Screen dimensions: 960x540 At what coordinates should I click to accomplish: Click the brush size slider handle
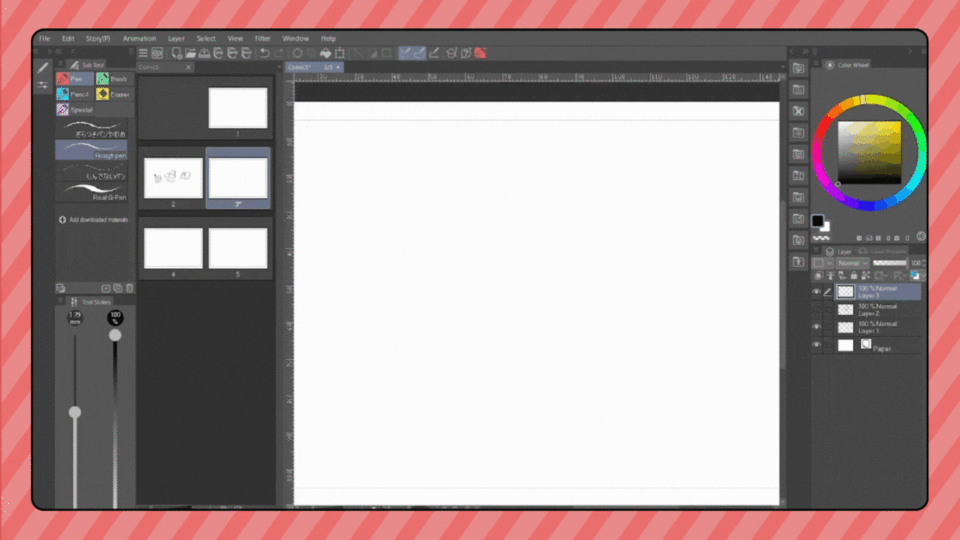(75, 412)
